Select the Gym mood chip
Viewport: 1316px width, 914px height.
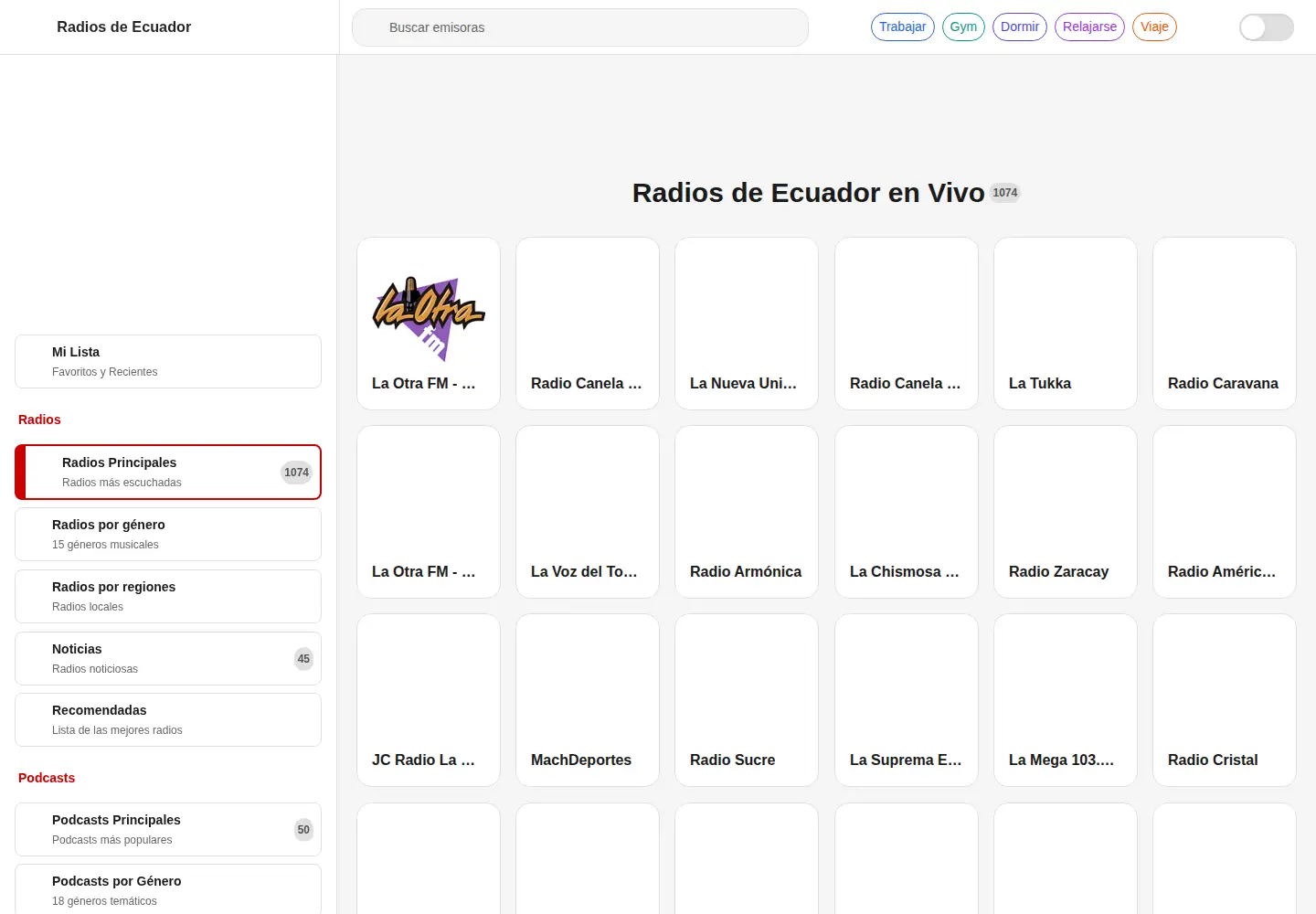click(x=963, y=27)
